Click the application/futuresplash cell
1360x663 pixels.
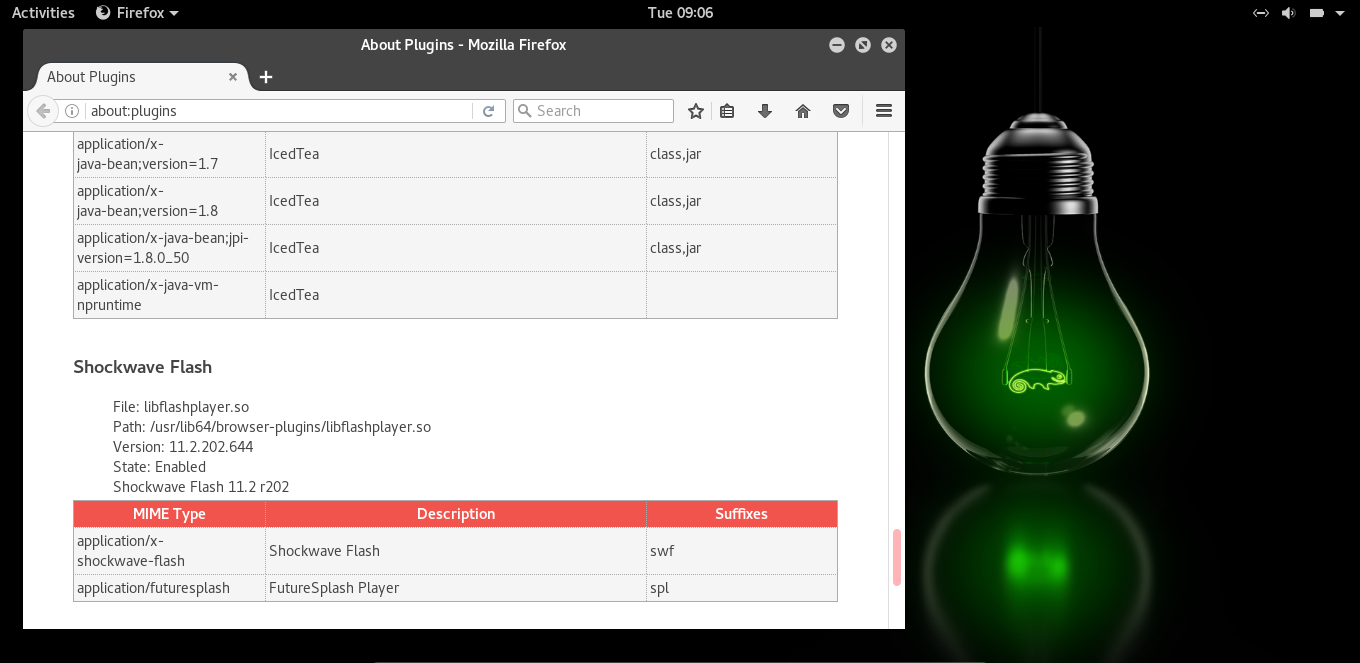click(169, 588)
